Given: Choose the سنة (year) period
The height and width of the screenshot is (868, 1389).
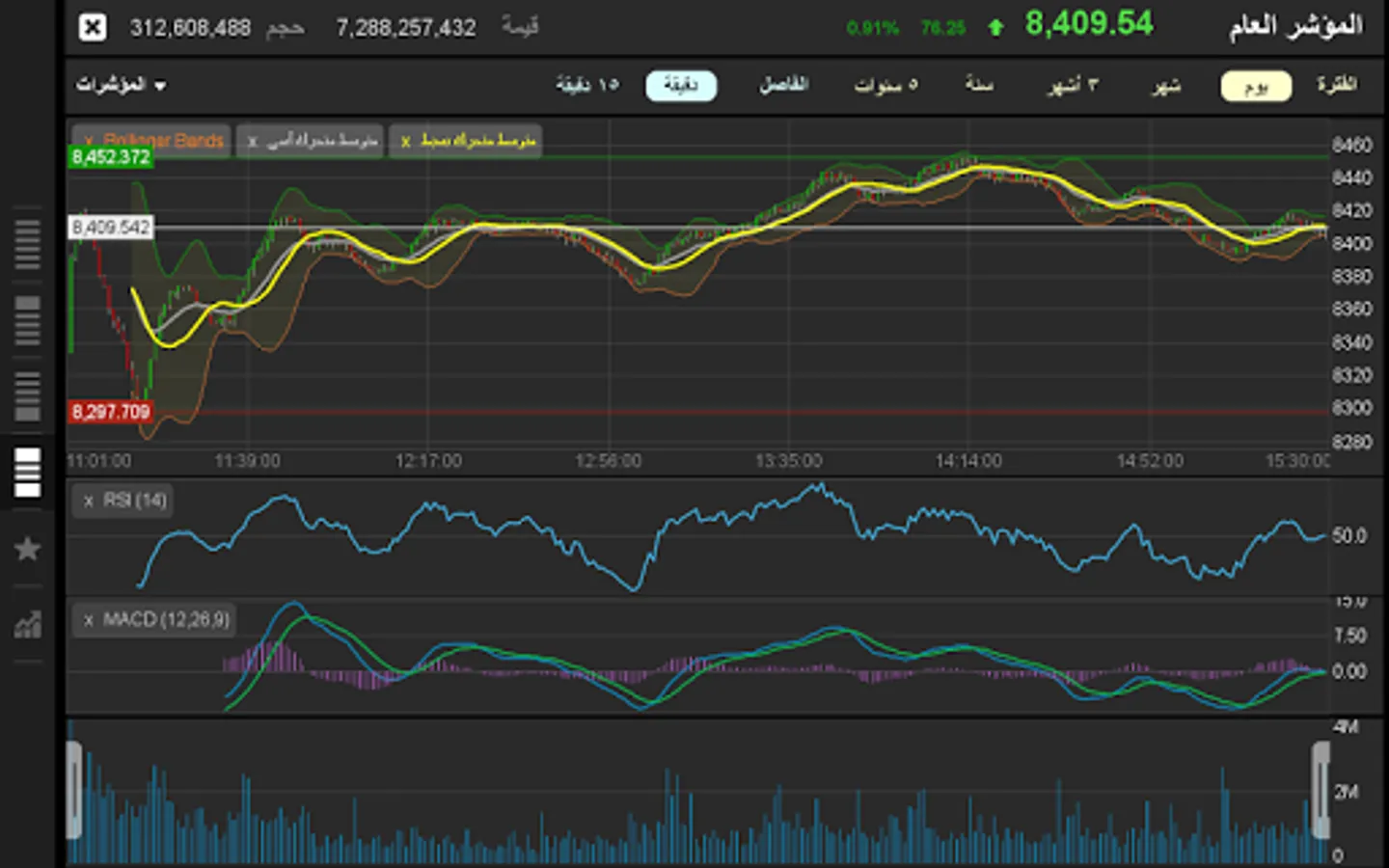Looking at the screenshot, I should click(979, 86).
